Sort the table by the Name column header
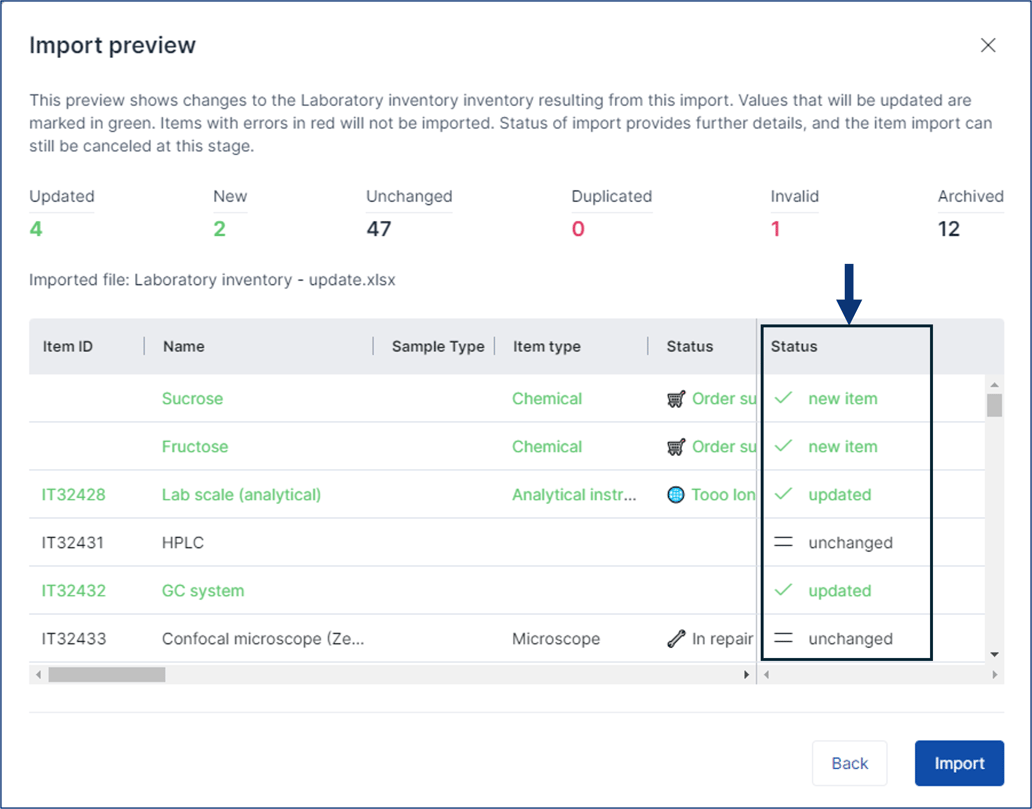1032x809 pixels. (x=181, y=346)
